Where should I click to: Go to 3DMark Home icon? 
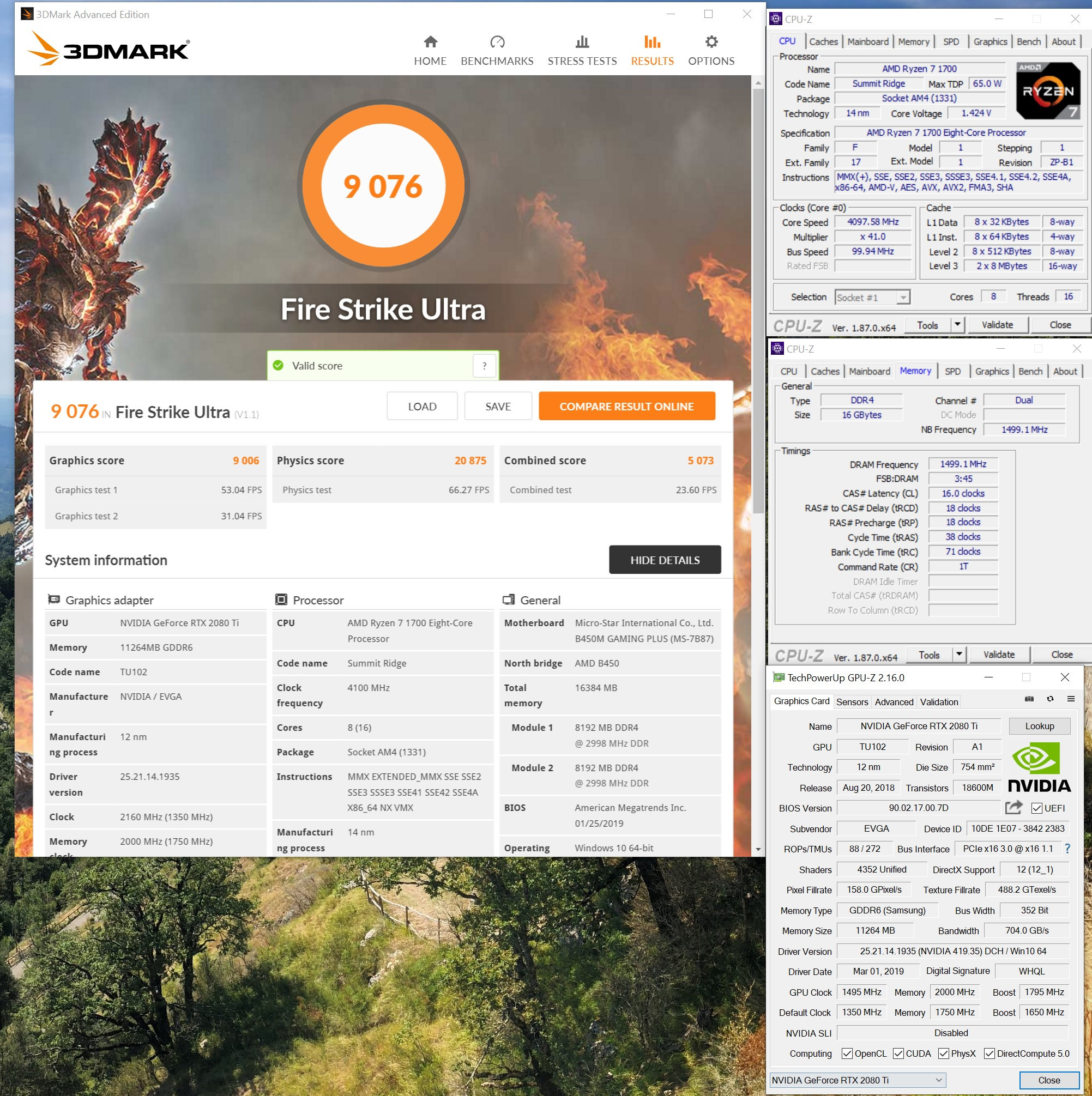(x=430, y=42)
